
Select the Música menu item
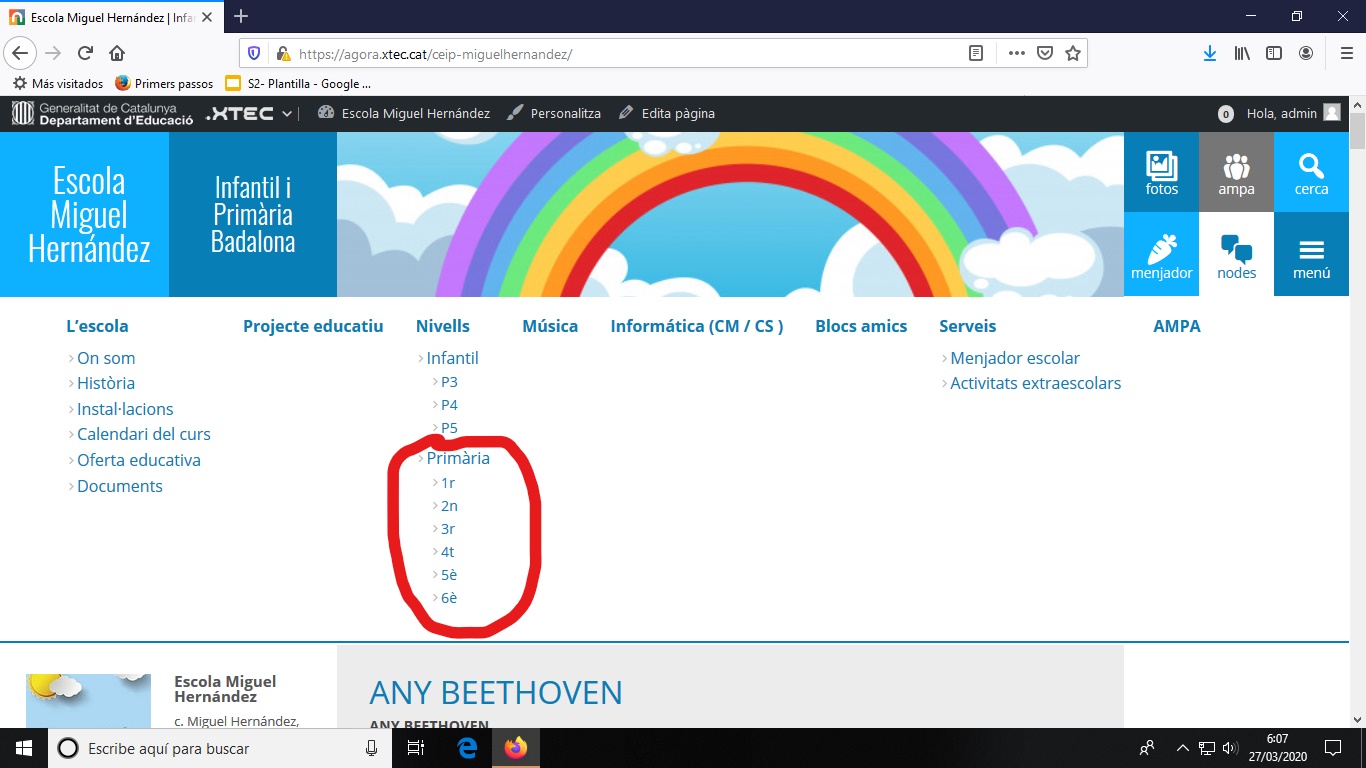(550, 326)
